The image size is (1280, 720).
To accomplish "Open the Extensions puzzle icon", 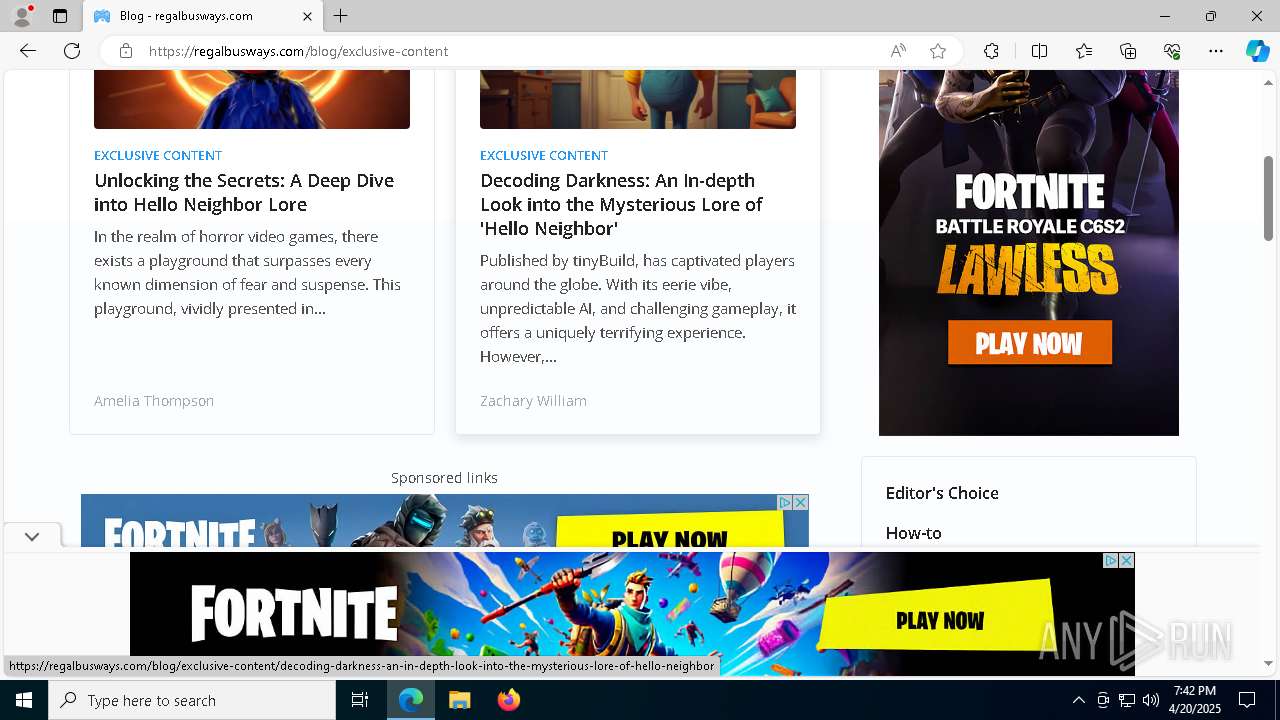I will [991, 51].
